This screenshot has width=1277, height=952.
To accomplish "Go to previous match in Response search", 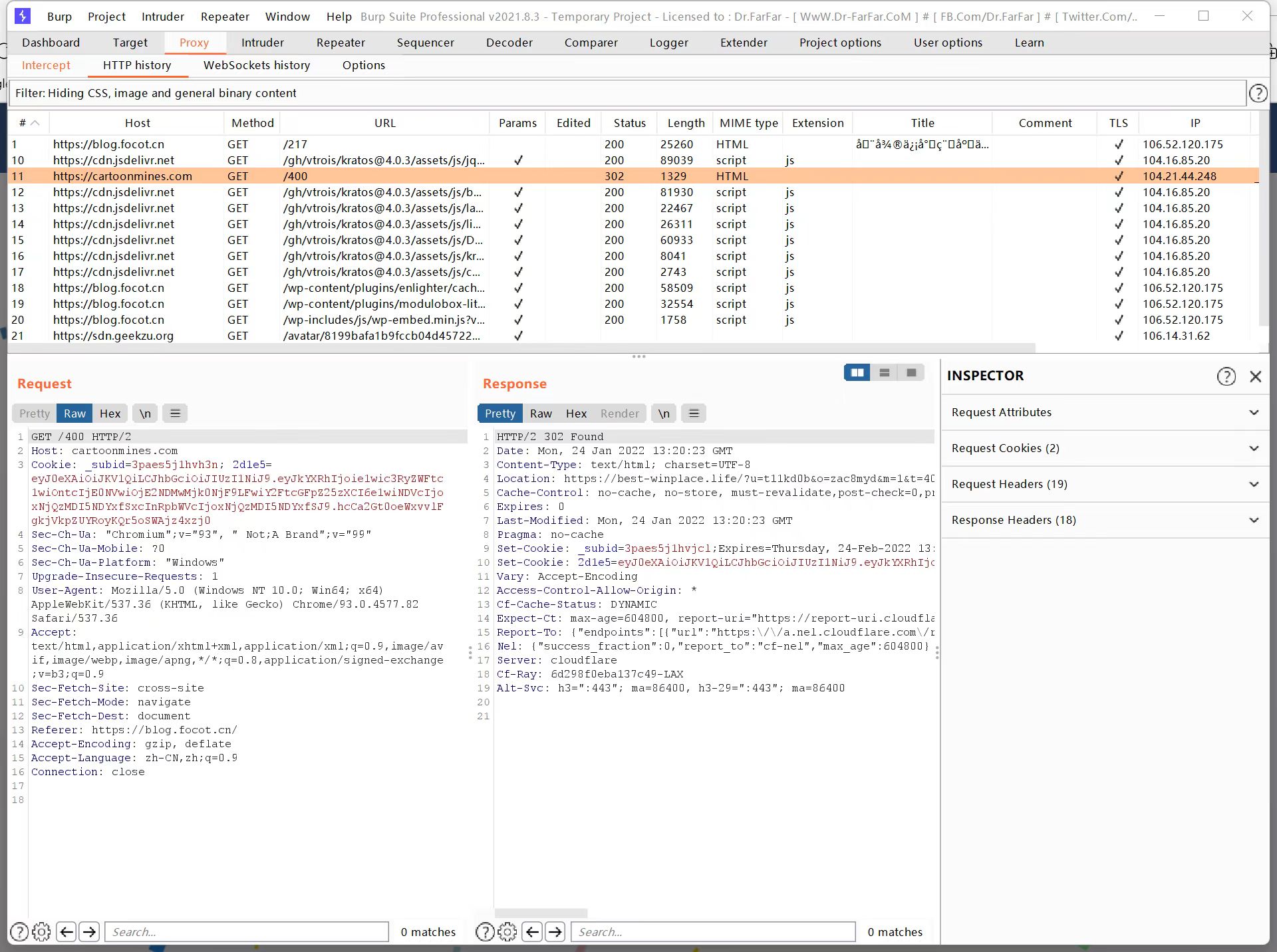I will [533, 932].
